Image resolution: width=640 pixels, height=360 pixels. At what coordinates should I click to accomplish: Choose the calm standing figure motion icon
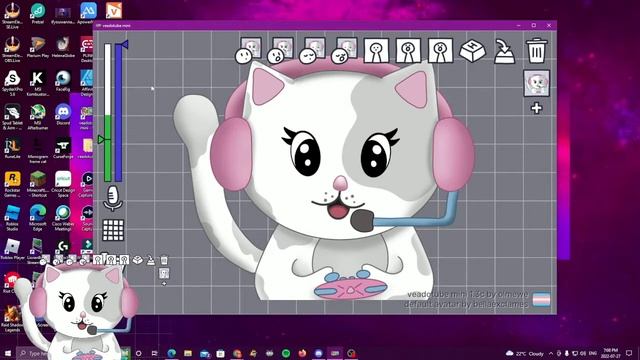tap(376, 51)
